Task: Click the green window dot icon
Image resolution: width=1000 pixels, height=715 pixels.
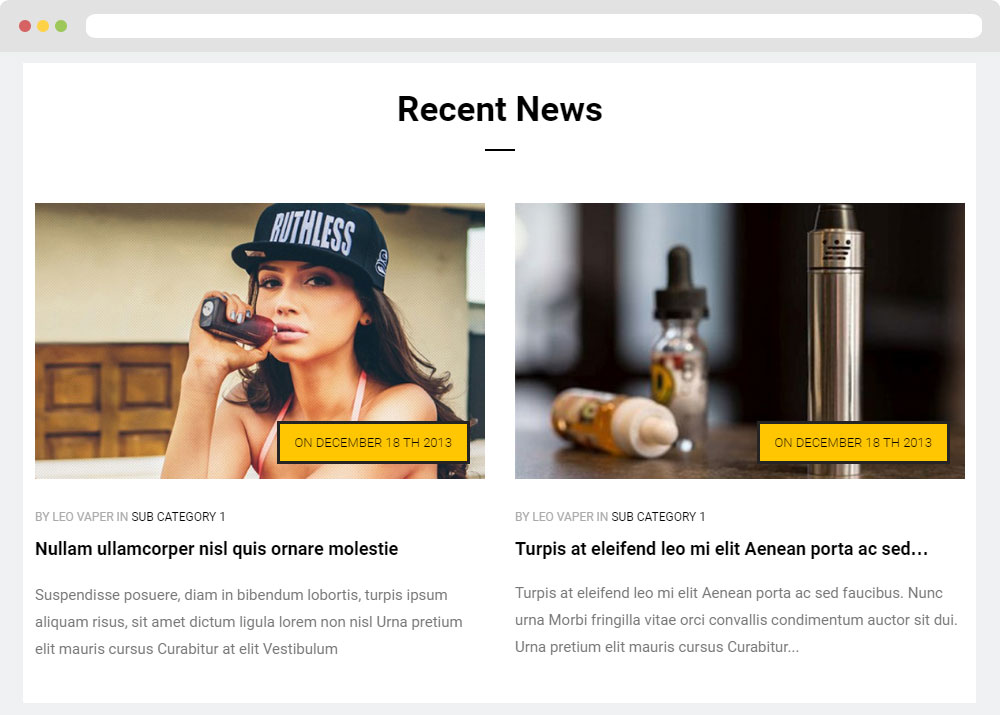Action: pyautogui.click(x=61, y=26)
